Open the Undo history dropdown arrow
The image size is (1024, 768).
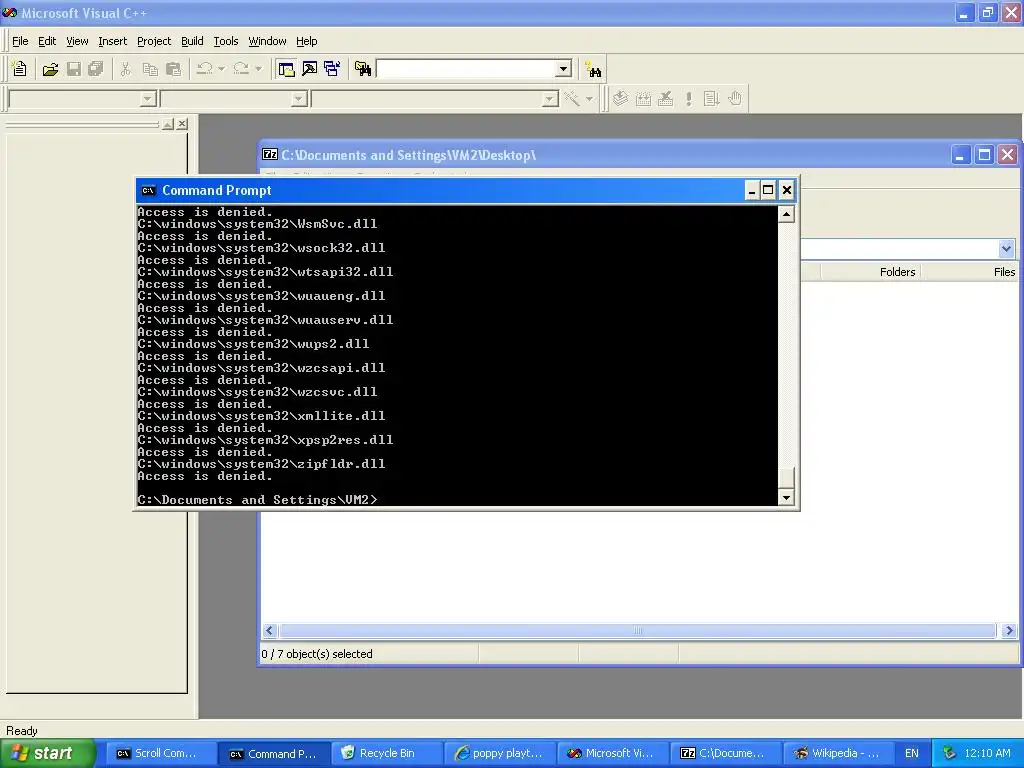click(221, 69)
